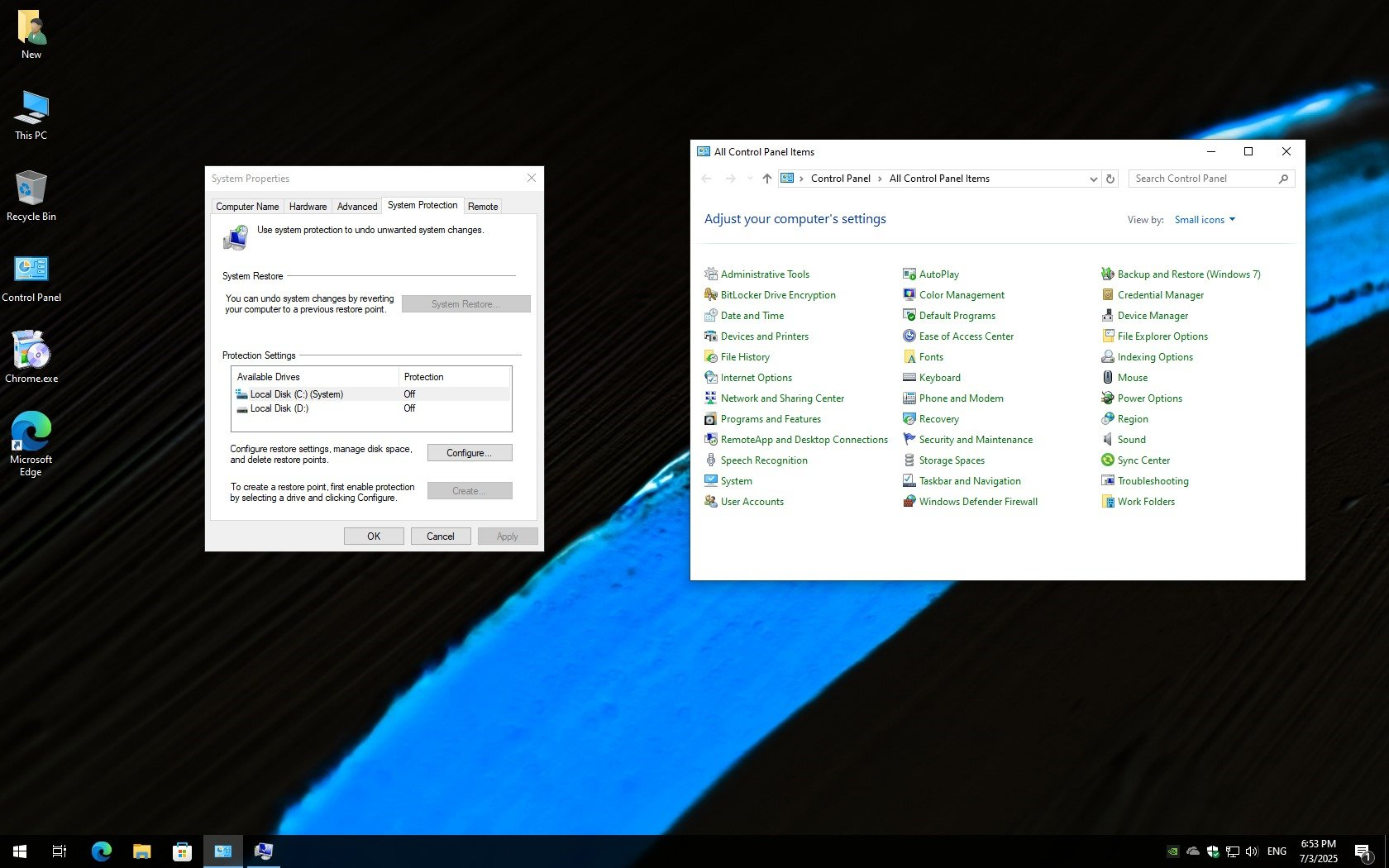
Task: Launch Microsoft Edge from the taskbar
Action: (x=101, y=851)
